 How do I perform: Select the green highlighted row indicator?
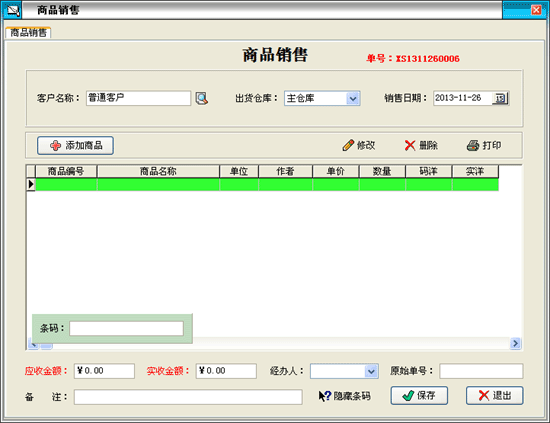click(x=31, y=184)
